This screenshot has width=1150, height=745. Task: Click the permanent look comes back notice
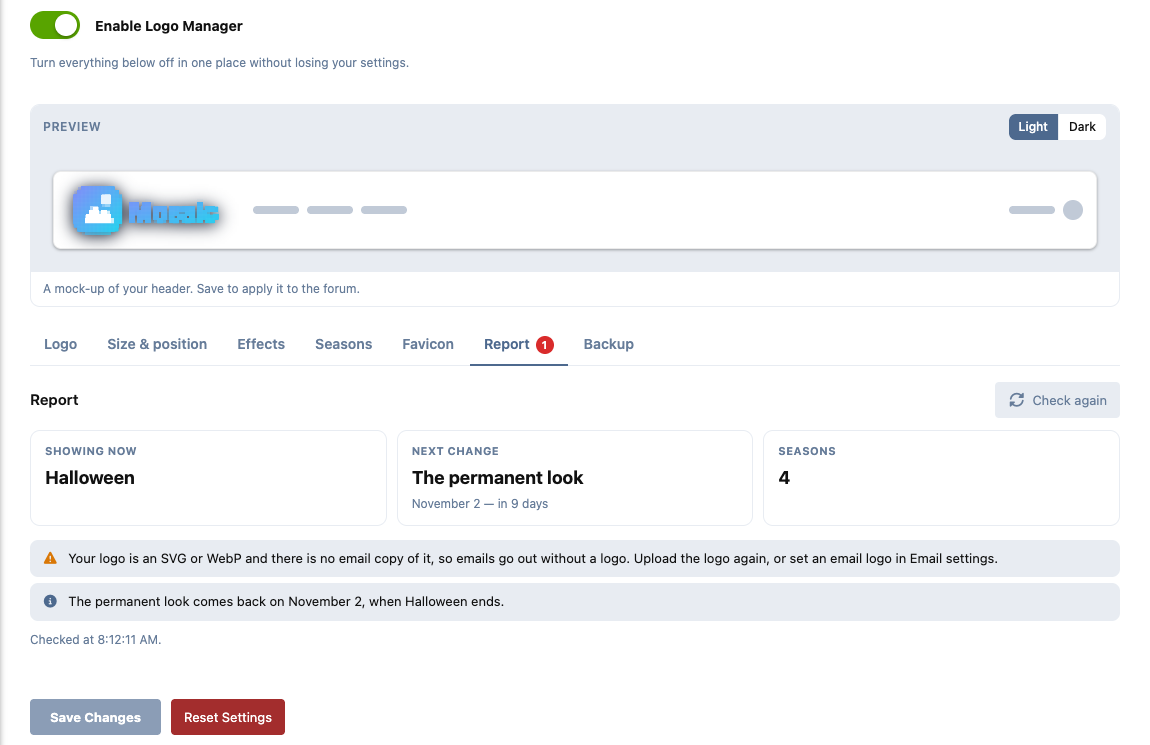point(575,602)
